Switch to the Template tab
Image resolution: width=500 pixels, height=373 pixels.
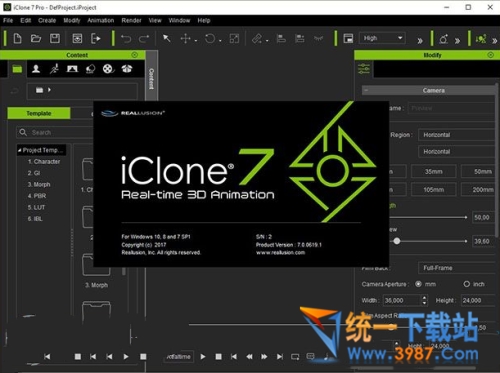click(x=39, y=113)
